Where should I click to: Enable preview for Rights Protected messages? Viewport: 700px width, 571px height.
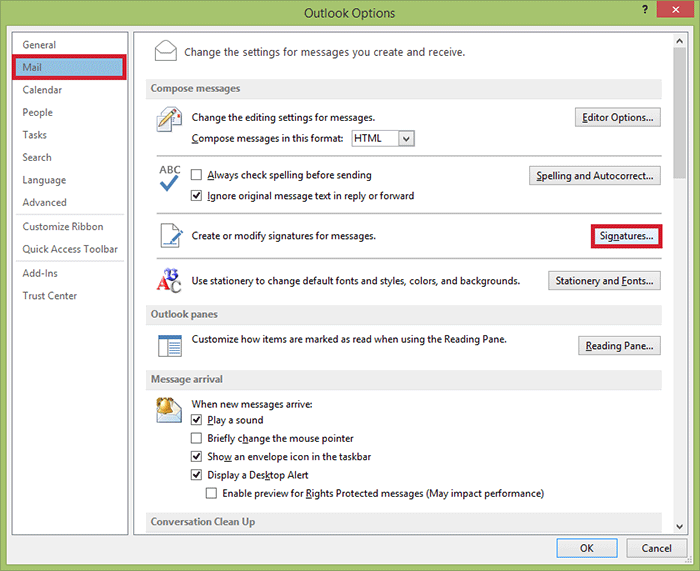click(x=211, y=493)
